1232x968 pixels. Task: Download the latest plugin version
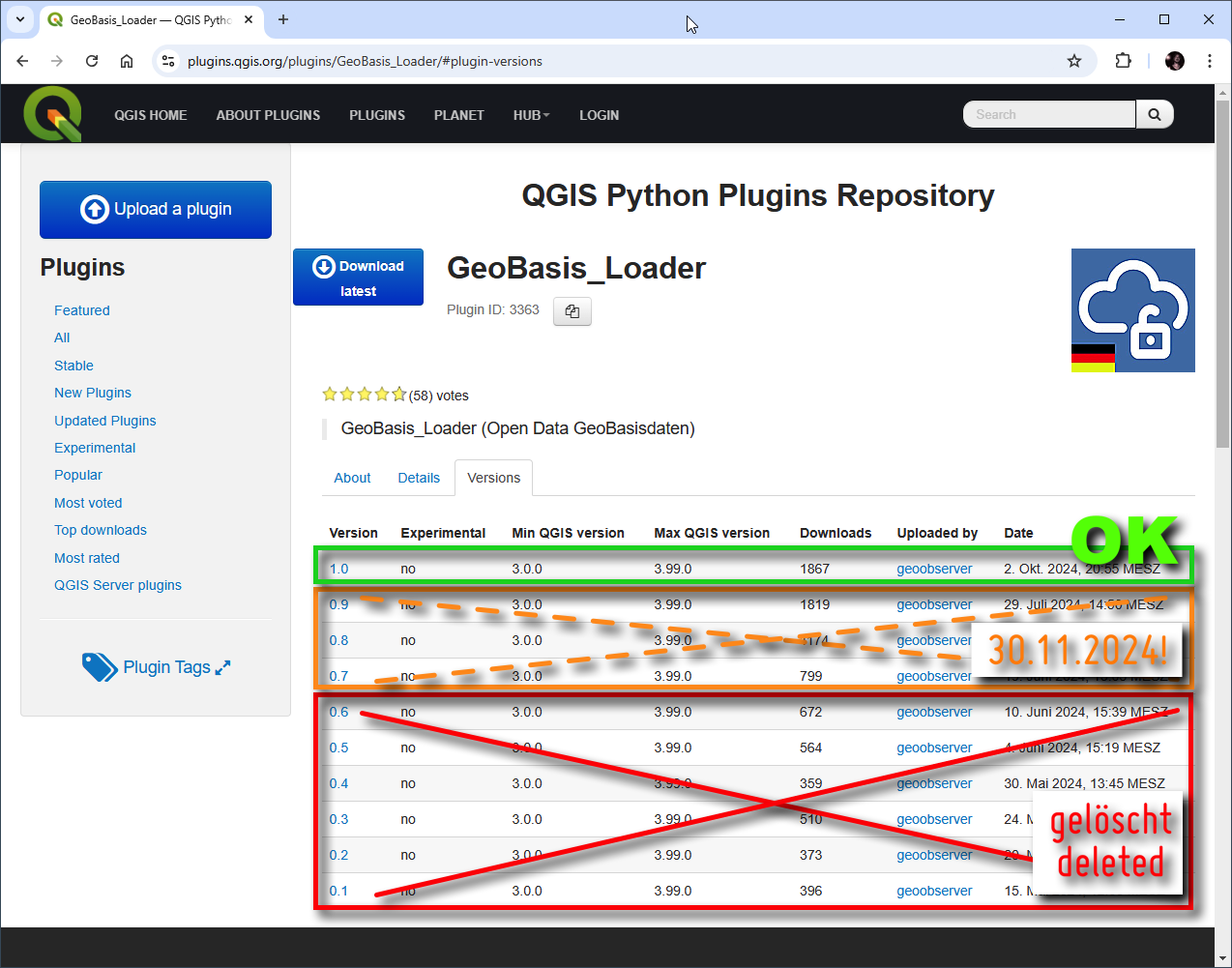pos(358,278)
